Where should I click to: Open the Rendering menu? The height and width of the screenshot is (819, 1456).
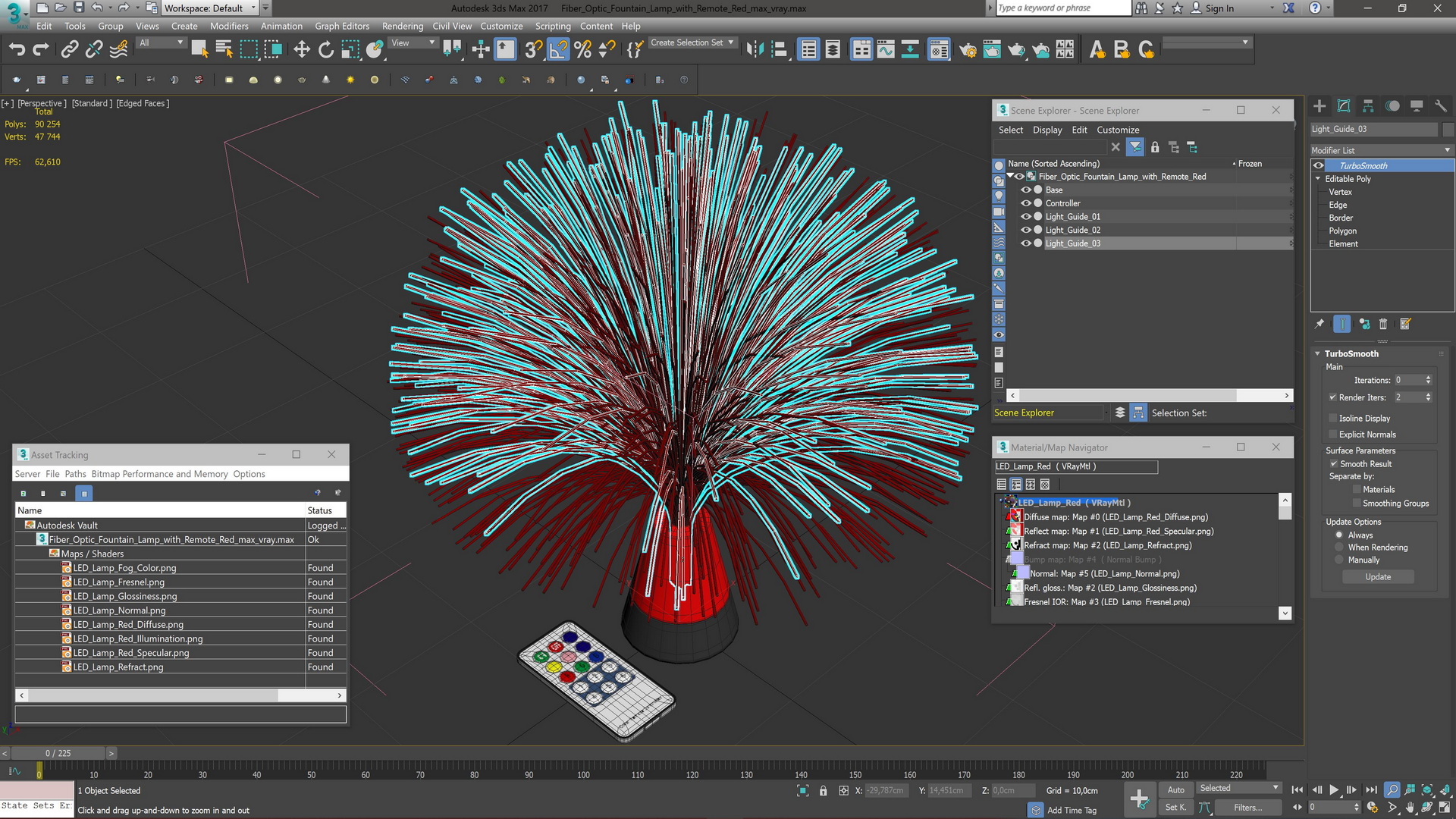(x=402, y=26)
